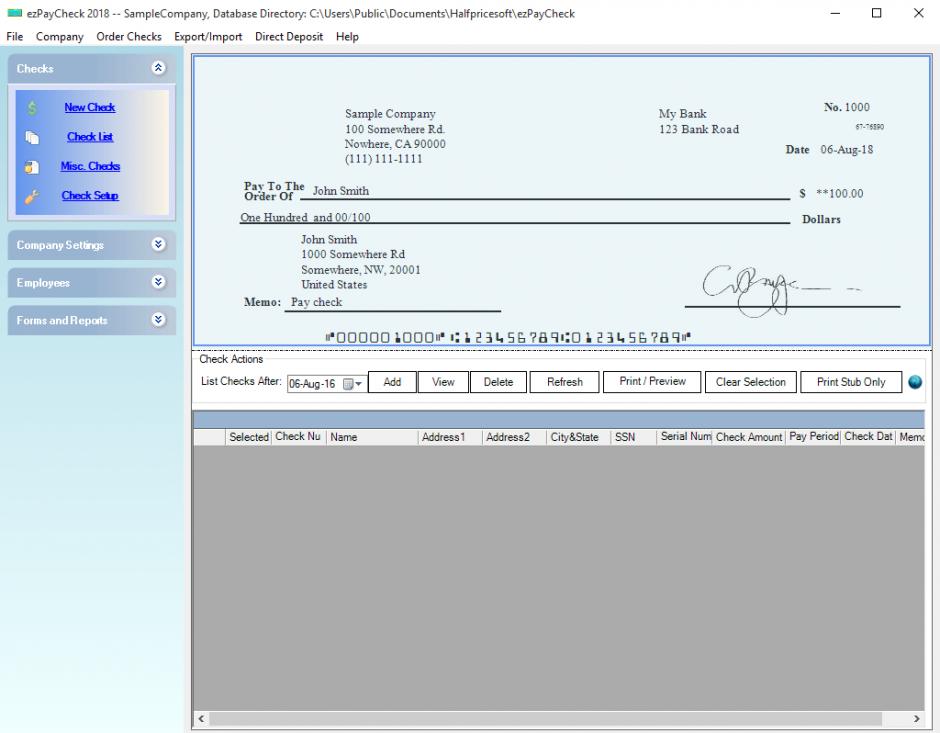Click the horizontal scrollbar thumb
Viewport: 940px width, 733px height.
pos(545,719)
